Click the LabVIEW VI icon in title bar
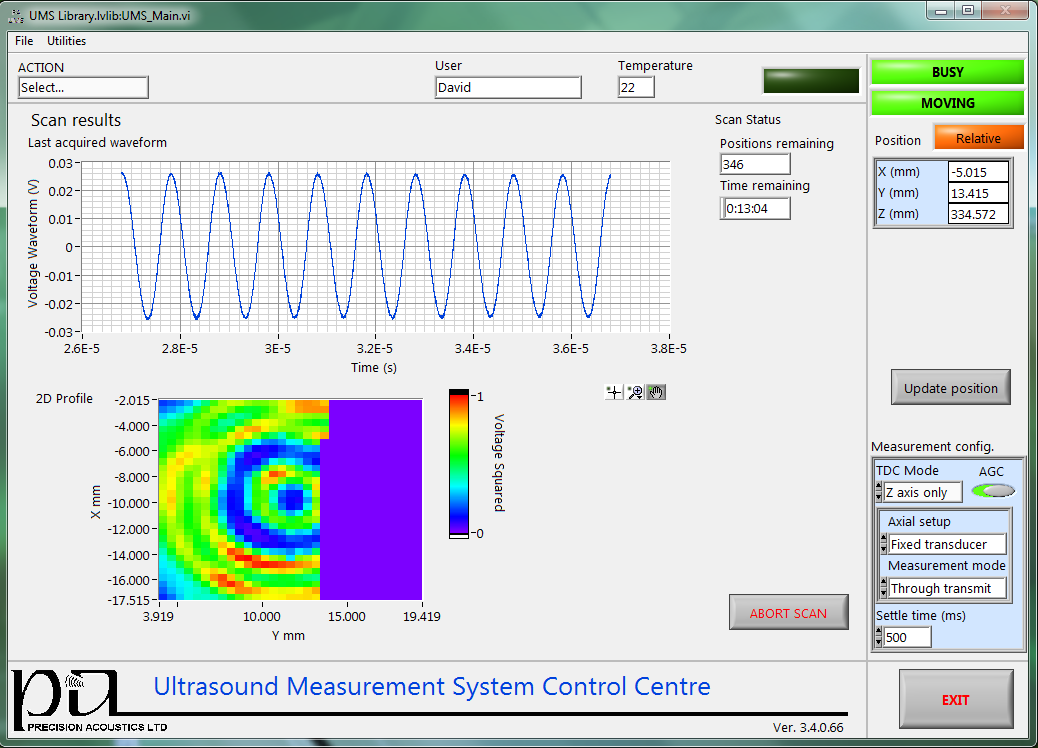 point(17,15)
